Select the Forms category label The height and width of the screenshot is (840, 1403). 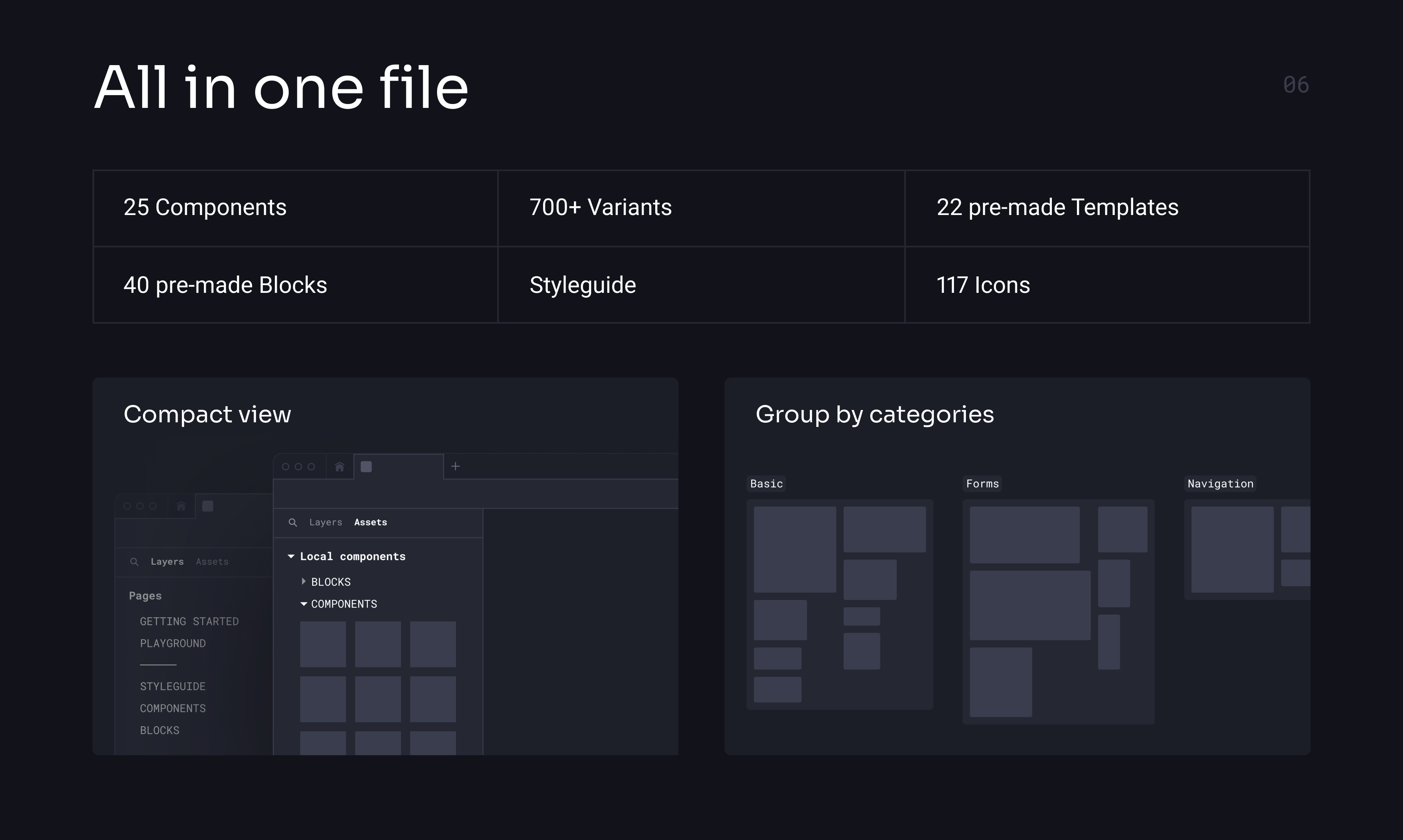click(982, 484)
